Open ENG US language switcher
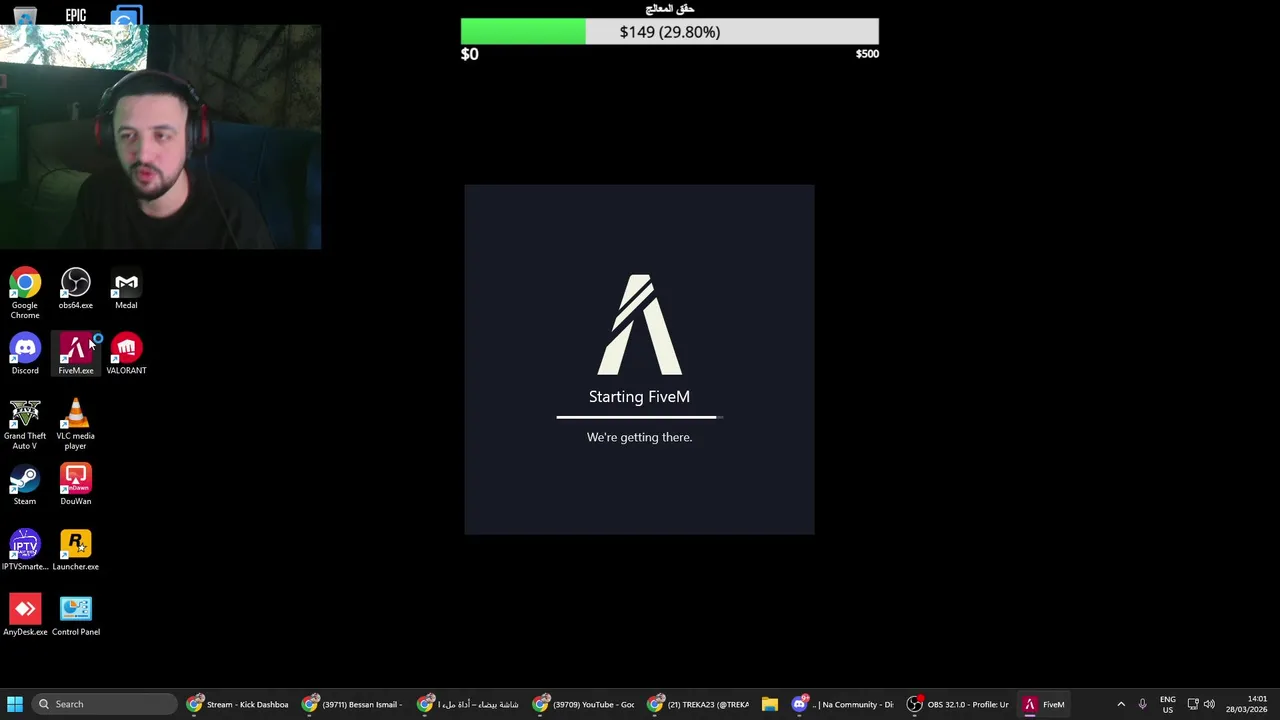Viewport: 1280px width, 720px height. pyautogui.click(x=1167, y=704)
